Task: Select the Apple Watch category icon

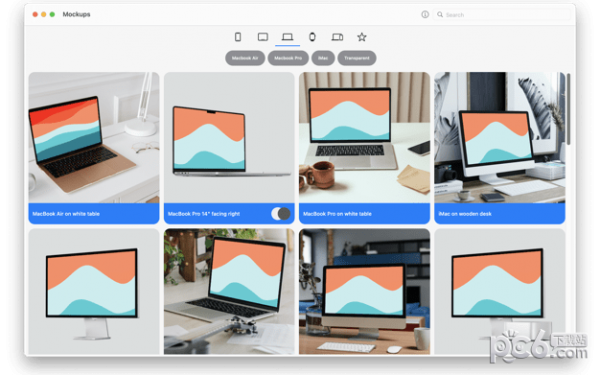Action: click(312, 37)
